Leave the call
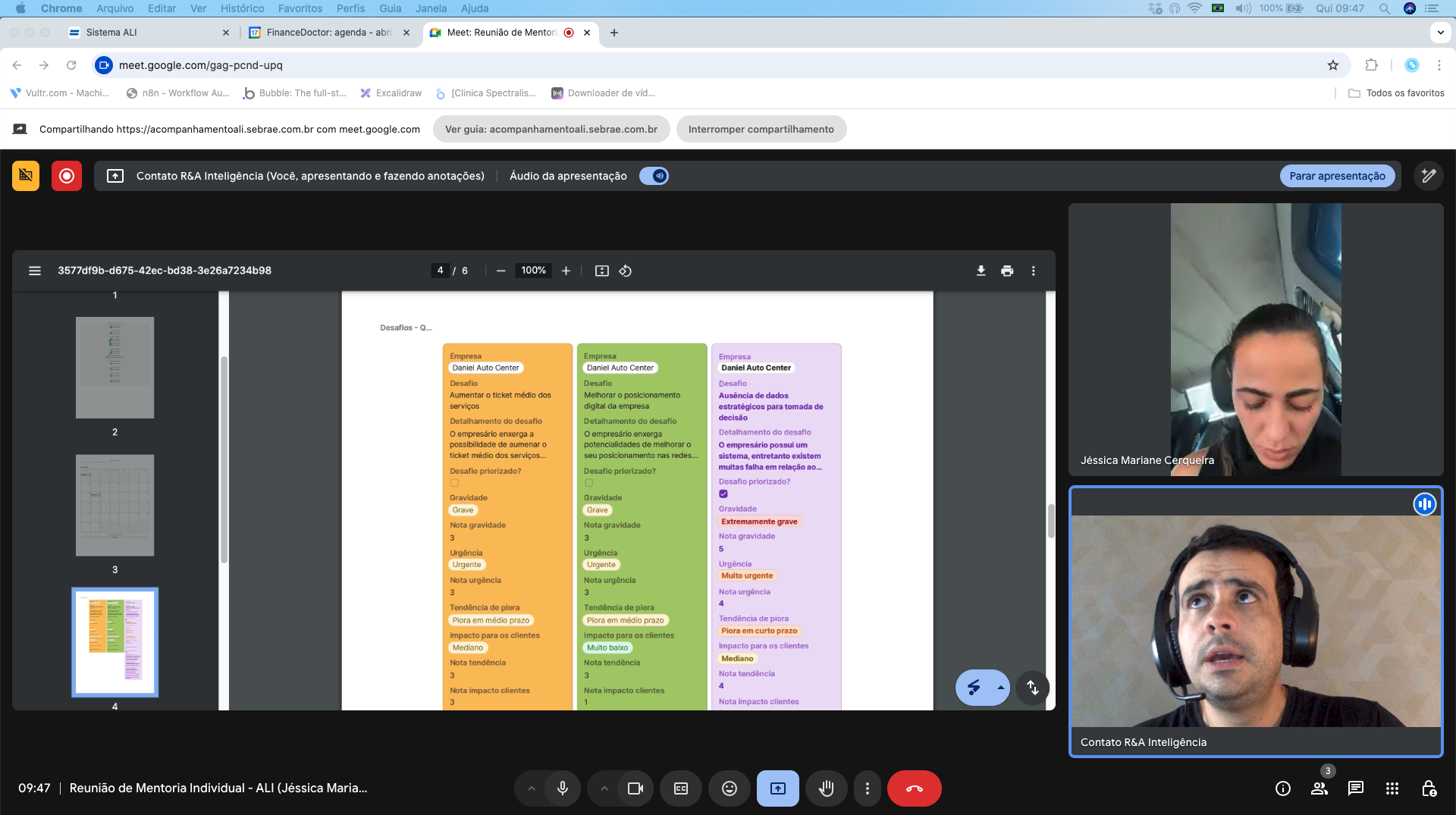This screenshot has width=1456, height=815. 915,788
